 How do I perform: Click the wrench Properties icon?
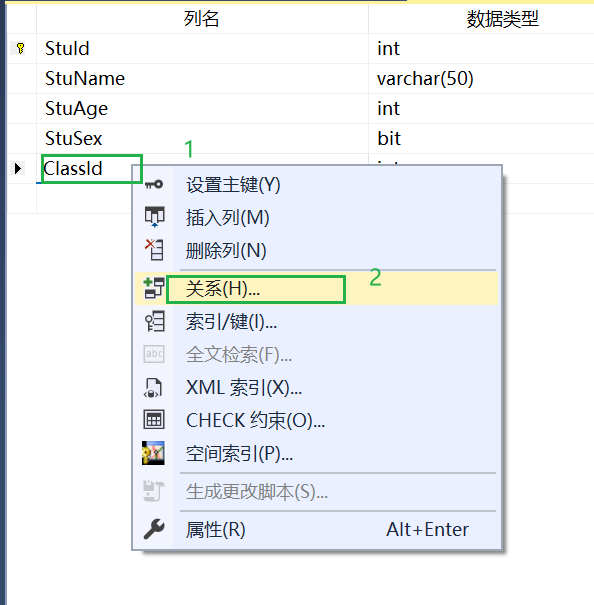(x=154, y=529)
